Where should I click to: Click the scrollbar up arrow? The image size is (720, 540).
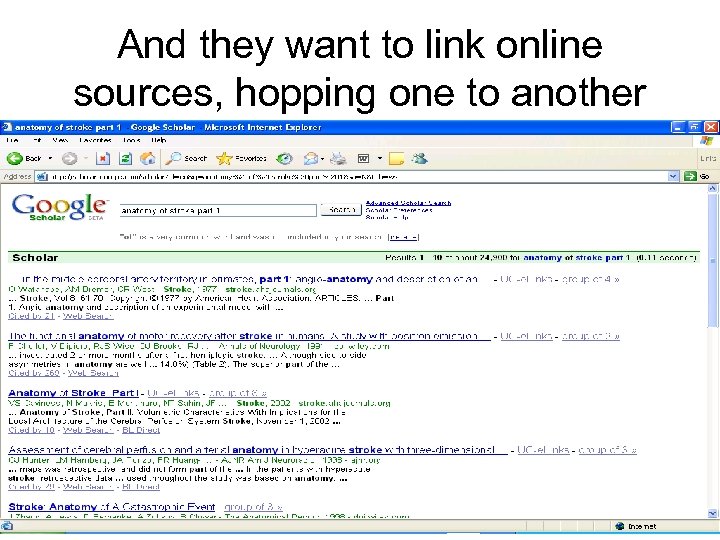coord(712,188)
